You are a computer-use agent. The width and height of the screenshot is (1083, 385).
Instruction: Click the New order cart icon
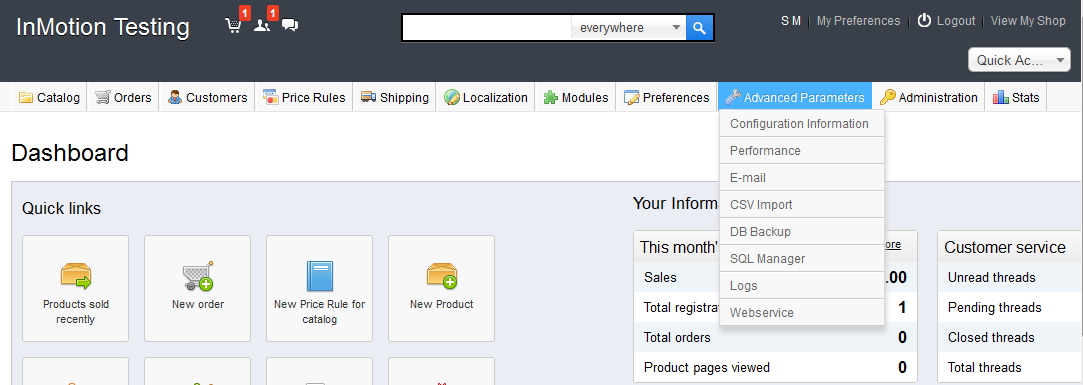pyautogui.click(x=198, y=275)
